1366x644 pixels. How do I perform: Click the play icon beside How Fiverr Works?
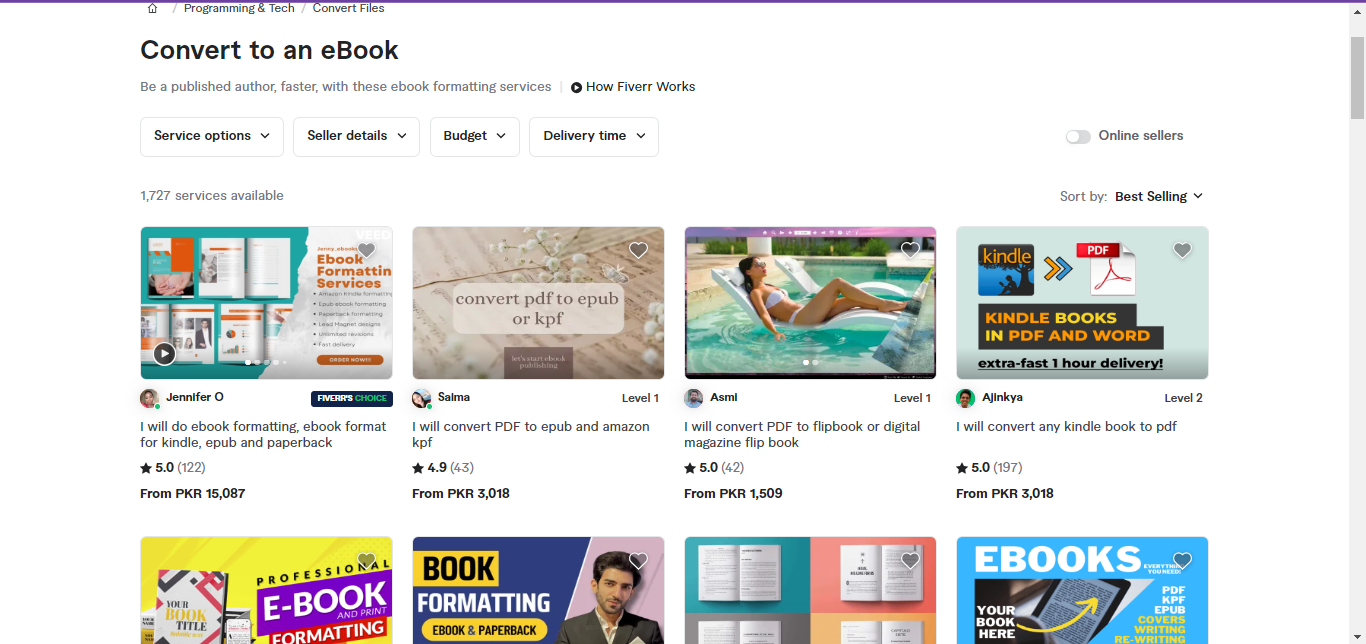tap(576, 88)
